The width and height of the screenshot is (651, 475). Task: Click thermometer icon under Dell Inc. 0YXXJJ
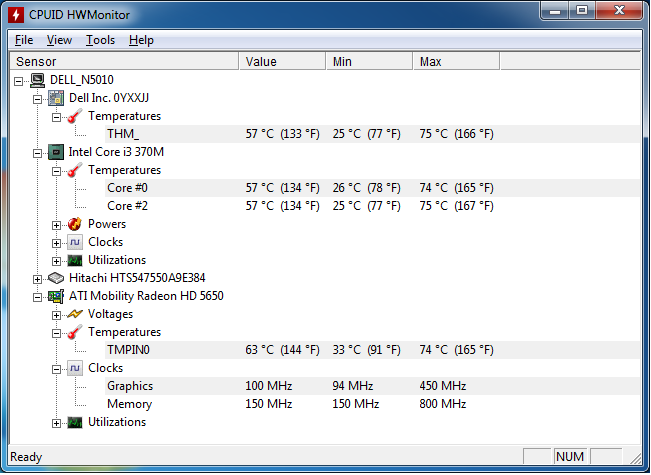[x=75, y=116]
